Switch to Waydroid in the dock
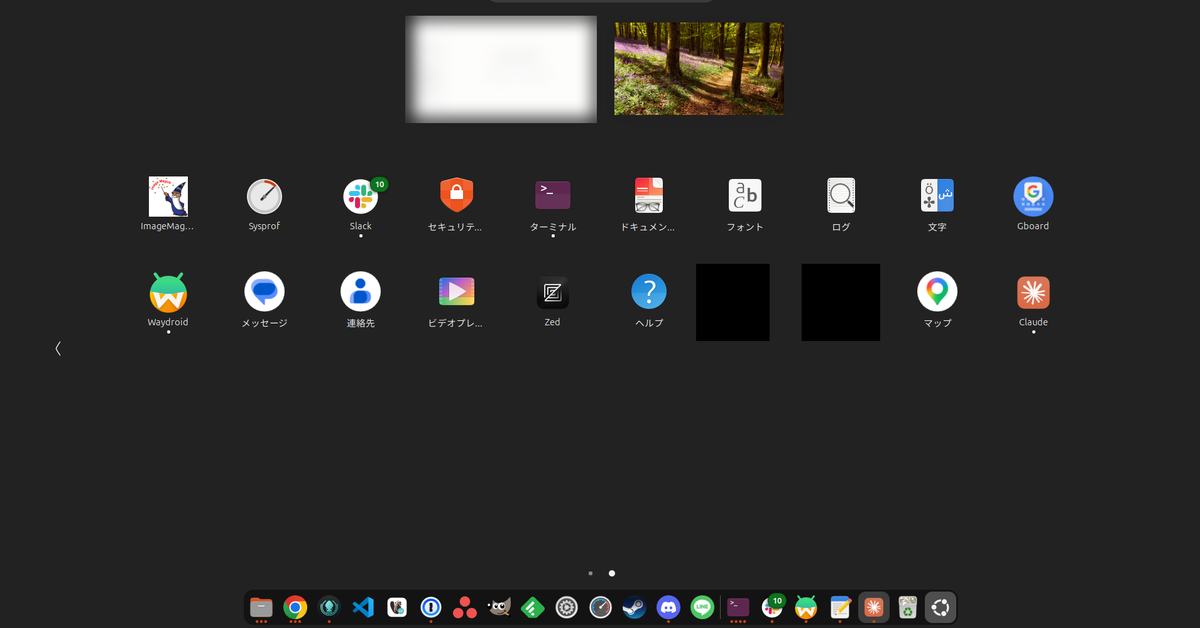The width and height of the screenshot is (1200, 628). 806,607
